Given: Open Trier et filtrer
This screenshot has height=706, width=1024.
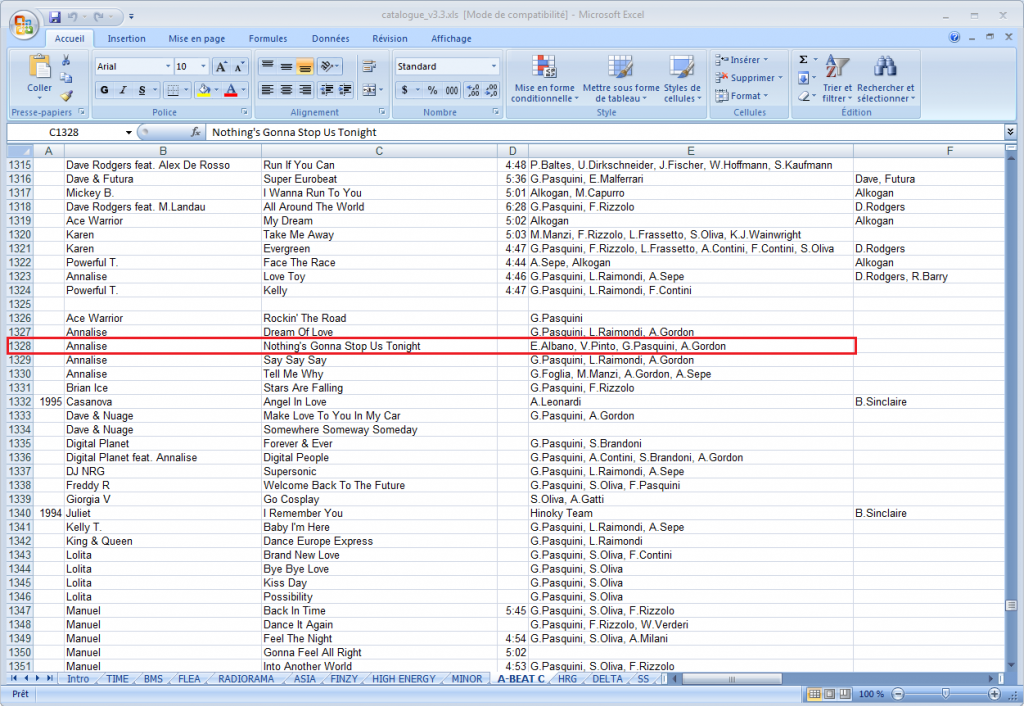Looking at the screenshot, I should (x=837, y=78).
